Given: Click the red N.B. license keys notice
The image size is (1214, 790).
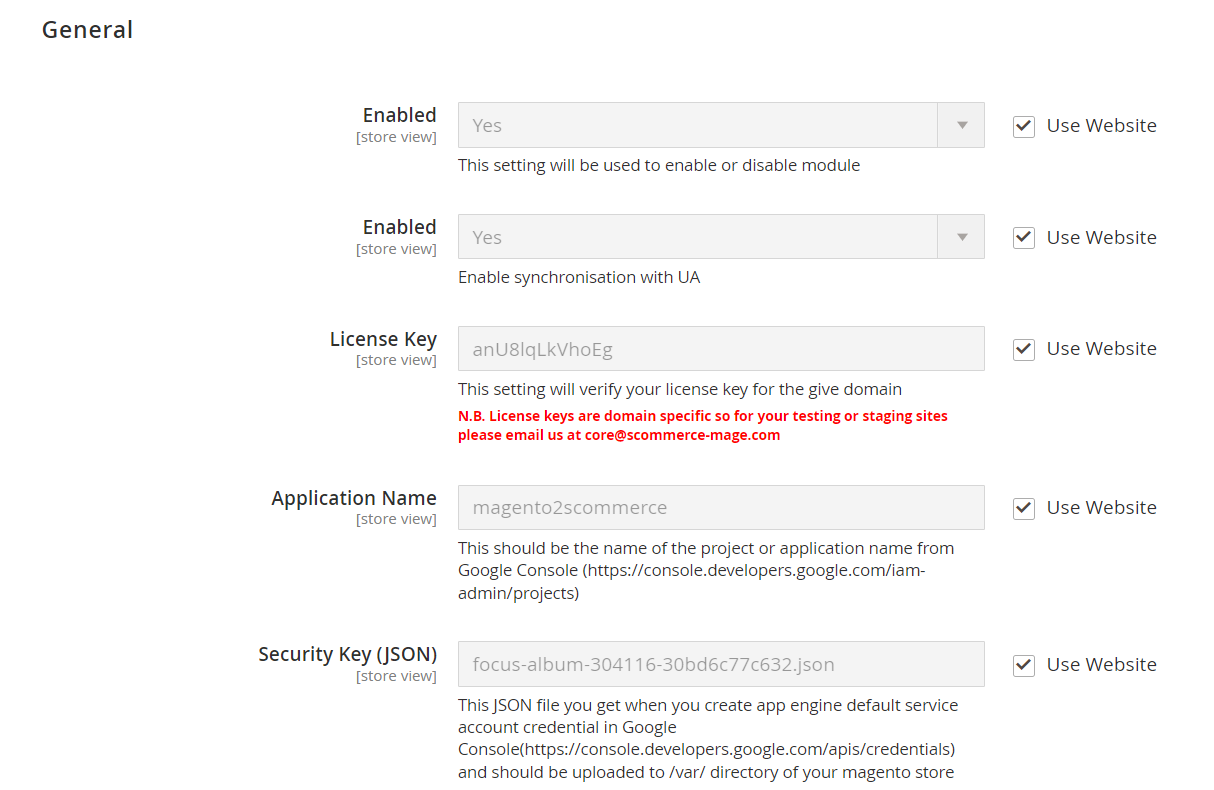Looking at the screenshot, I should (702, 416).
